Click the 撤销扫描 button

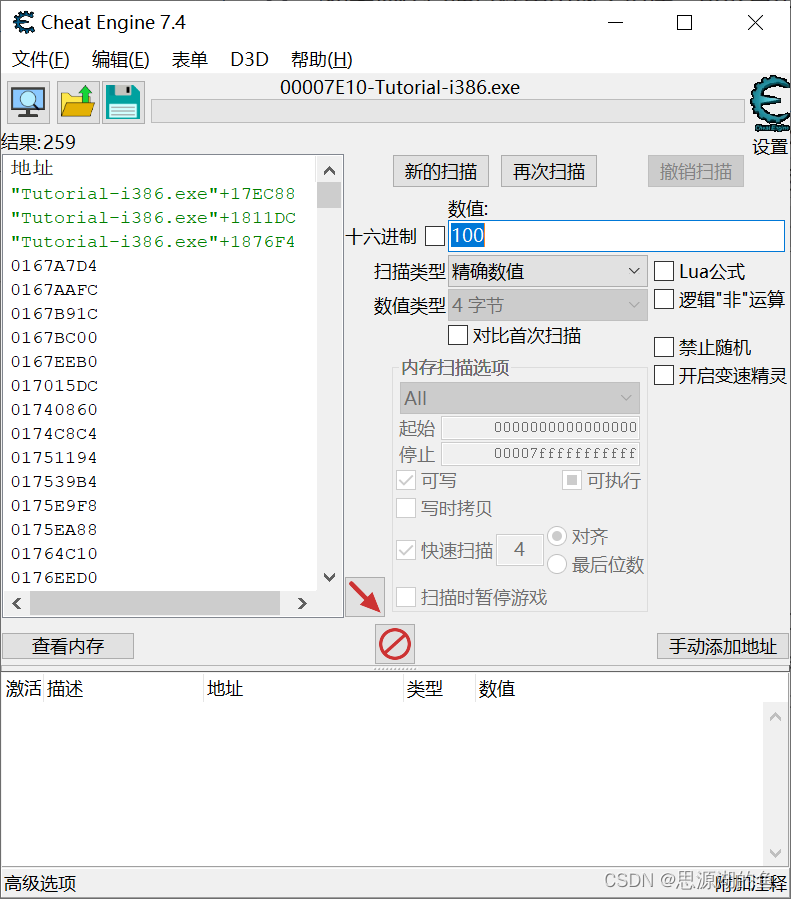(x=696, y=171)
